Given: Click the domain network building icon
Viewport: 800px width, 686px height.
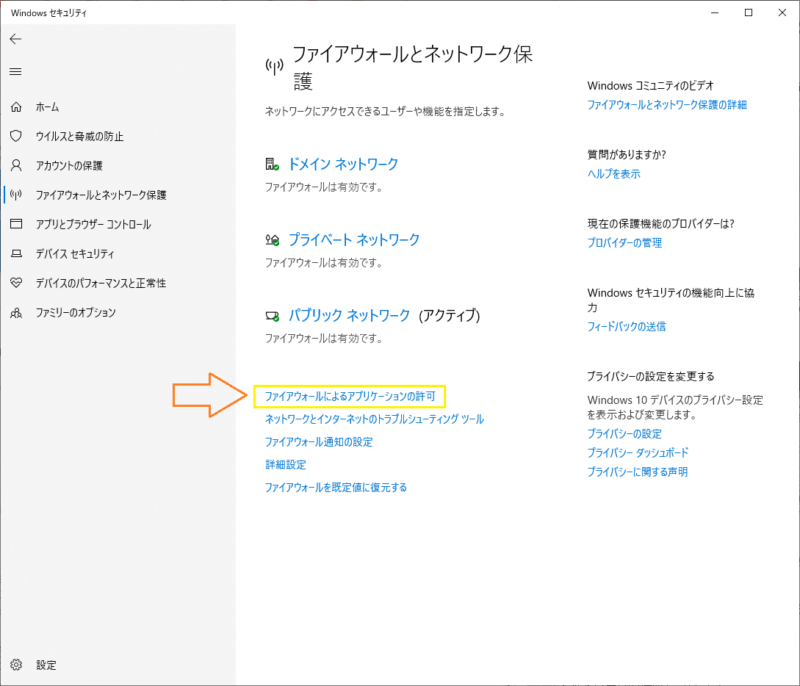Looking at the screenshot, I should point(272,164).
